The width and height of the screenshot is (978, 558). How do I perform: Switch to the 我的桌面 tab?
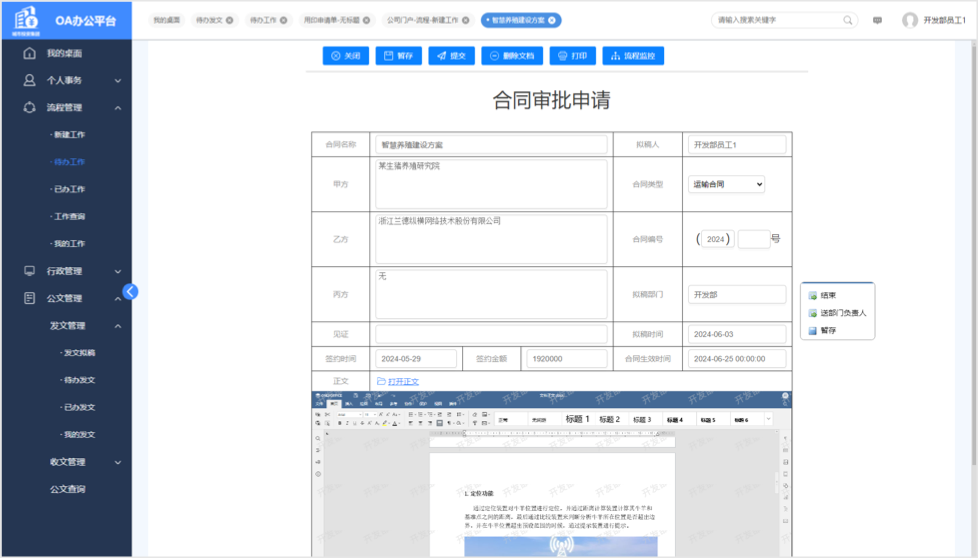(x=167, y=20)
